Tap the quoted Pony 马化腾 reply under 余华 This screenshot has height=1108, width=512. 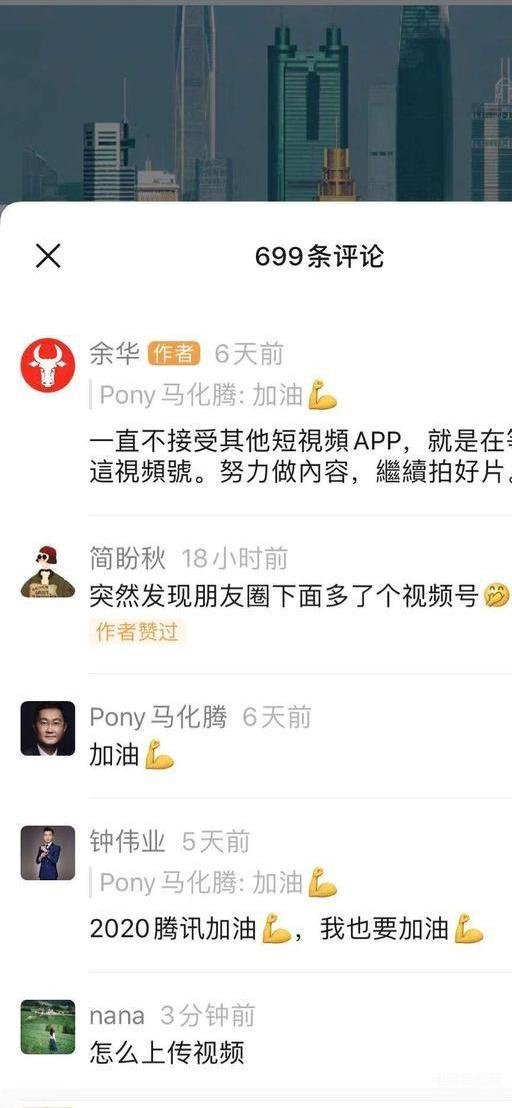(218, 396)
